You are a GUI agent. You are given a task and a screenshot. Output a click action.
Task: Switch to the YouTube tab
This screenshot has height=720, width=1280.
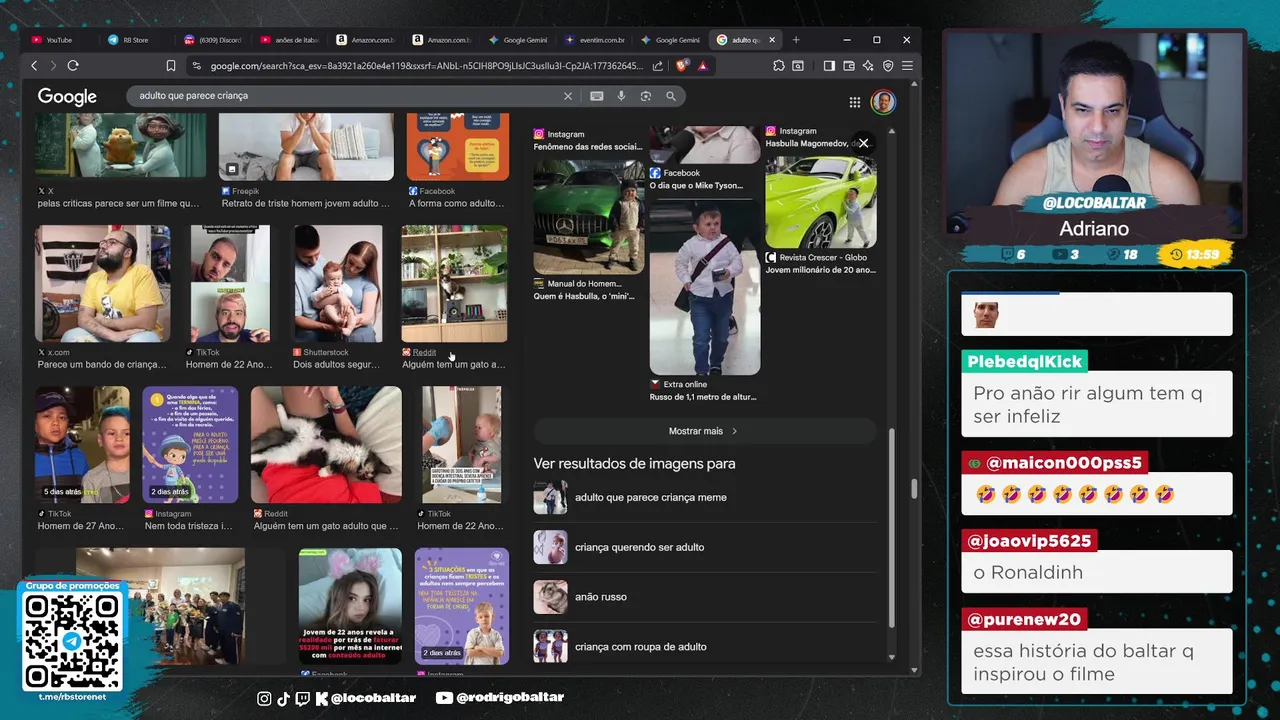59,40
